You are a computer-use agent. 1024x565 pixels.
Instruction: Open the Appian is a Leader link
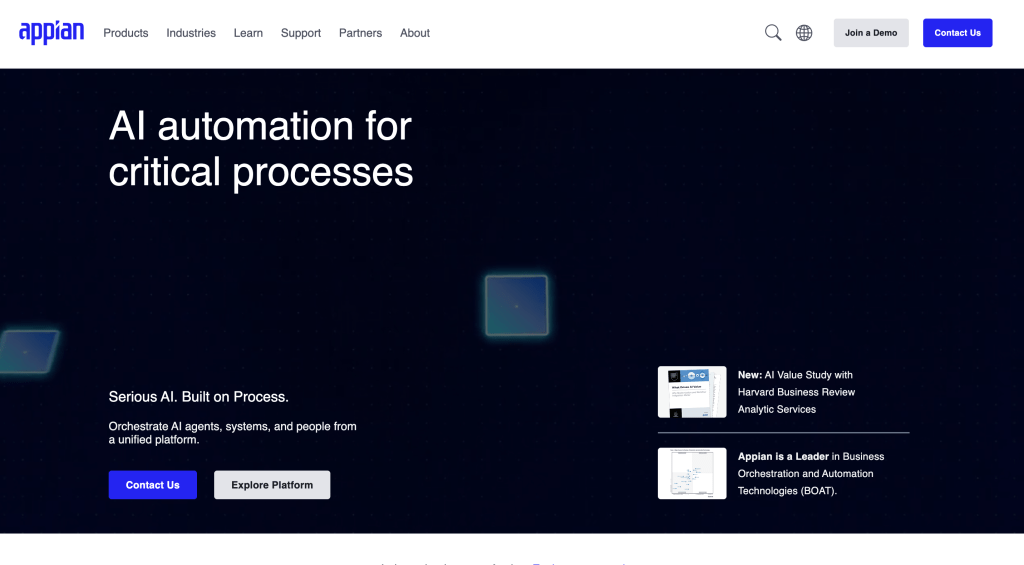click(810, 474)
